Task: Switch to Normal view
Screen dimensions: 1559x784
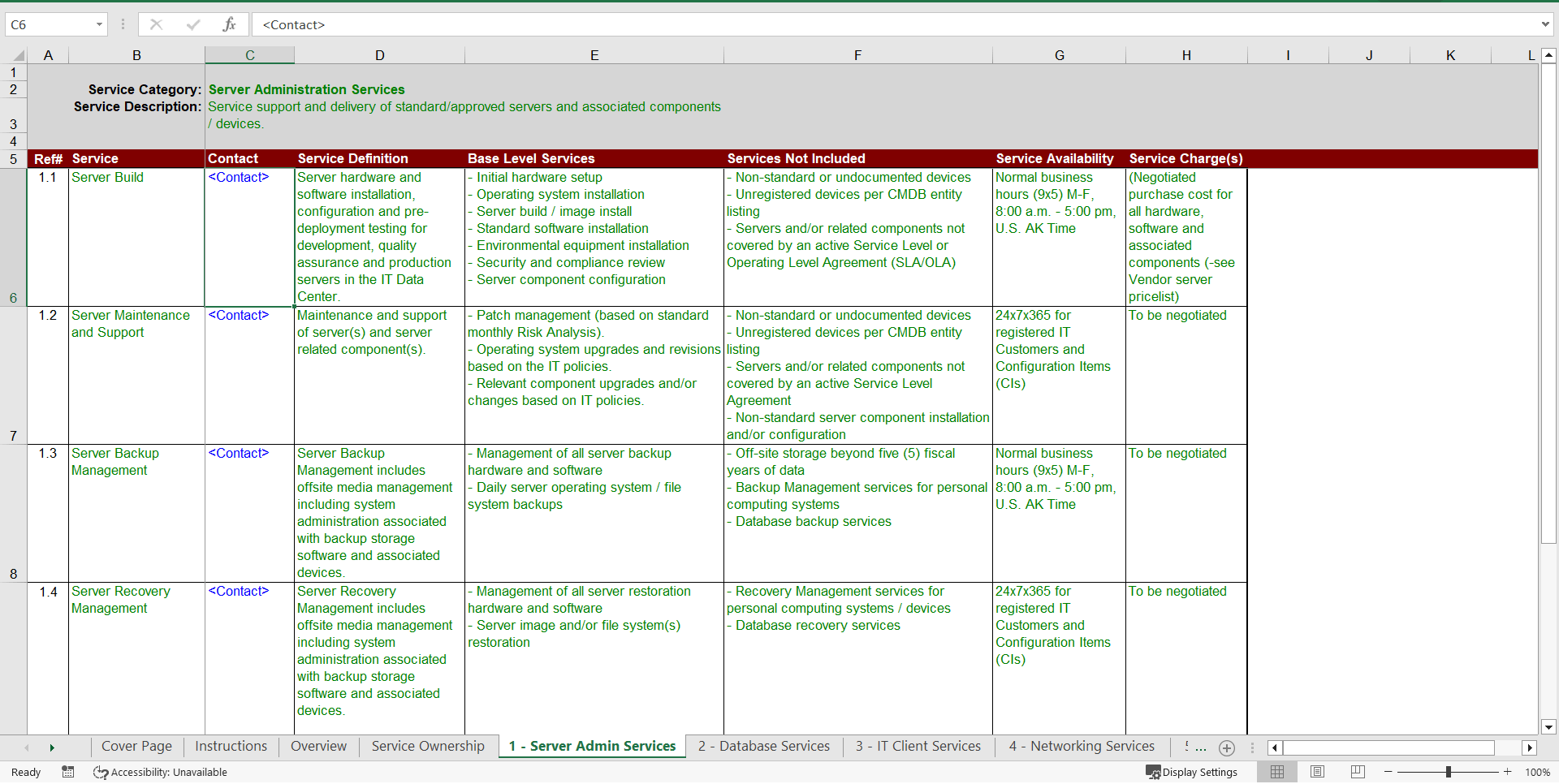Action: 1277,772
